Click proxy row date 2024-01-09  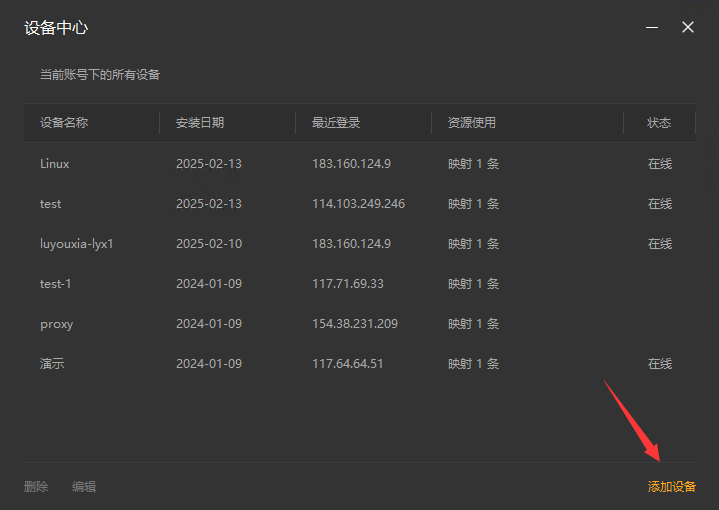(x=209, y=324)
